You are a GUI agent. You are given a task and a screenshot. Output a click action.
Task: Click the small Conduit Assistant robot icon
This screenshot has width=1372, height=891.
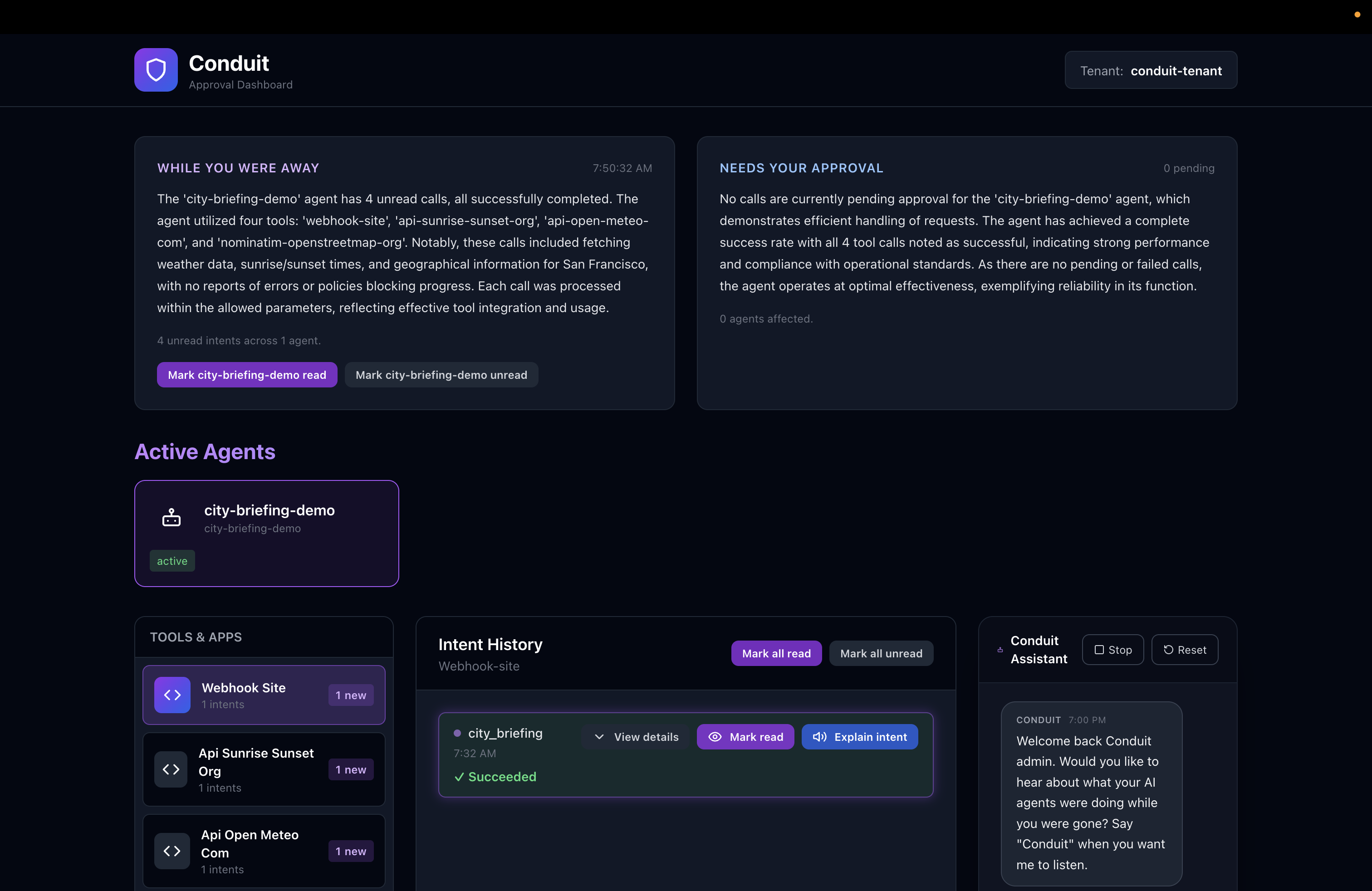pos(1000,650)
